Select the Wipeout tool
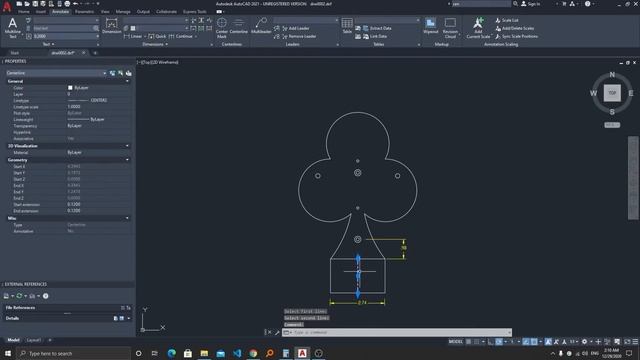Image resolution: width=640 pixels, height=360 pixels. pos(430,25)
